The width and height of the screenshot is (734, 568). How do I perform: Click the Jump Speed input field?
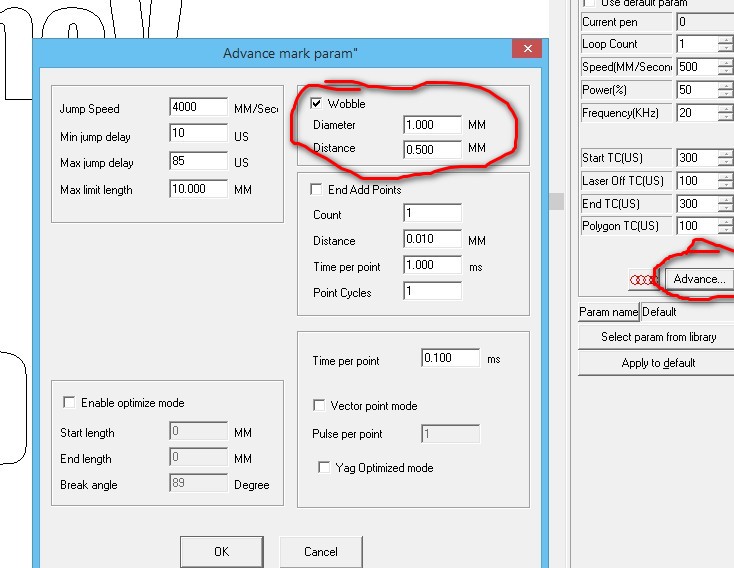coord(198,108)
